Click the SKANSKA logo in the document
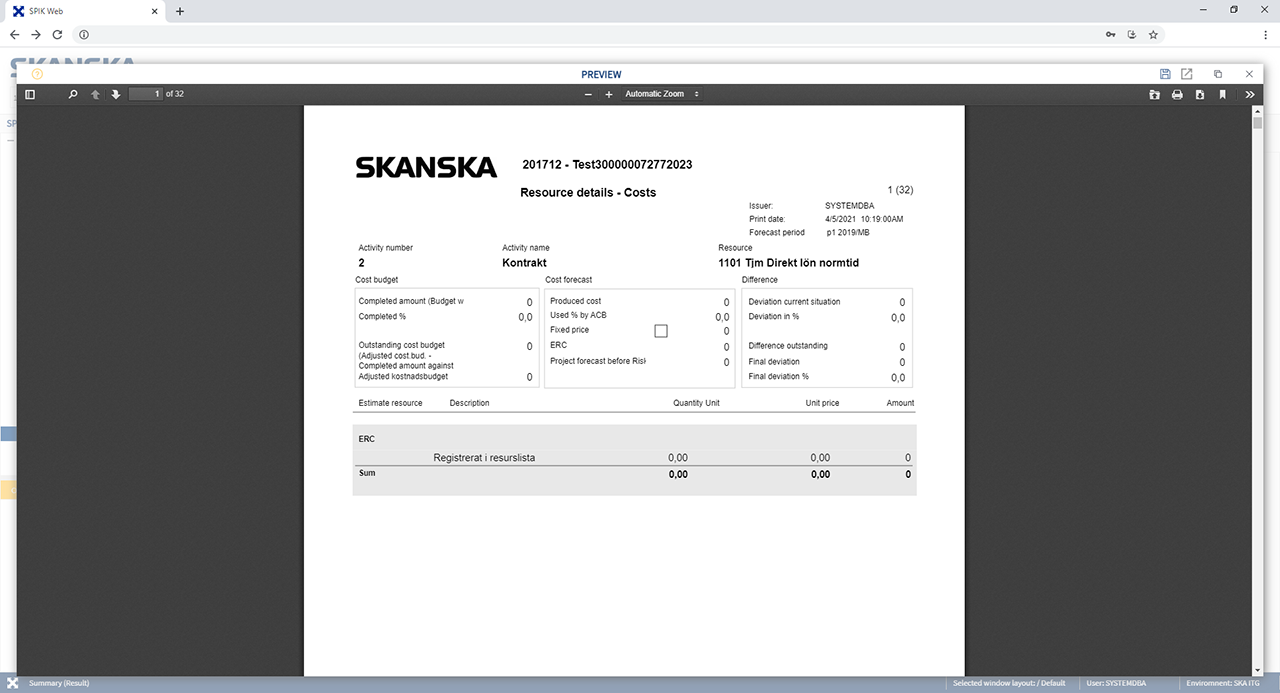 (x=426, y=167)
